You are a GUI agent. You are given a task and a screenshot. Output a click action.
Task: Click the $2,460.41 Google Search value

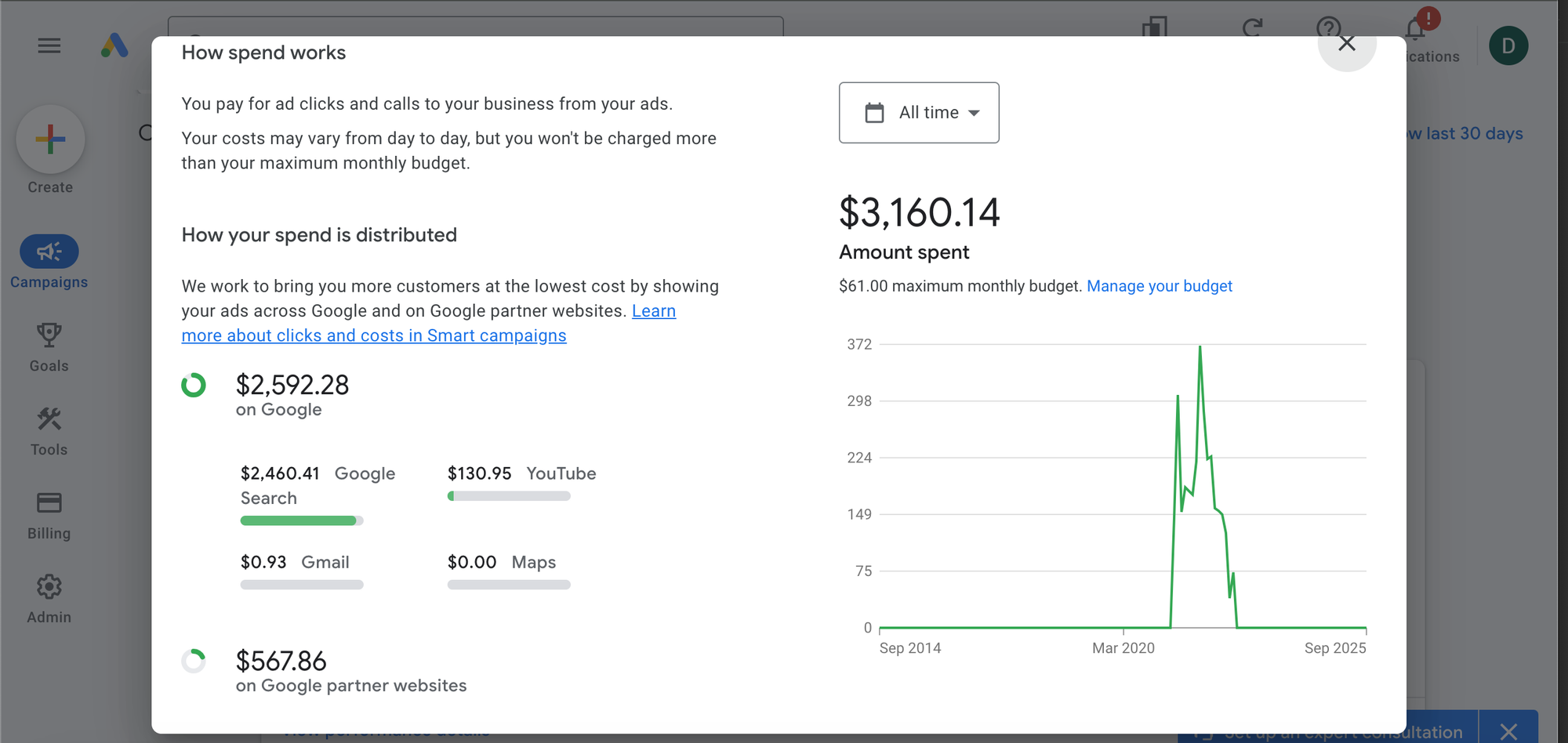[280, 473]
